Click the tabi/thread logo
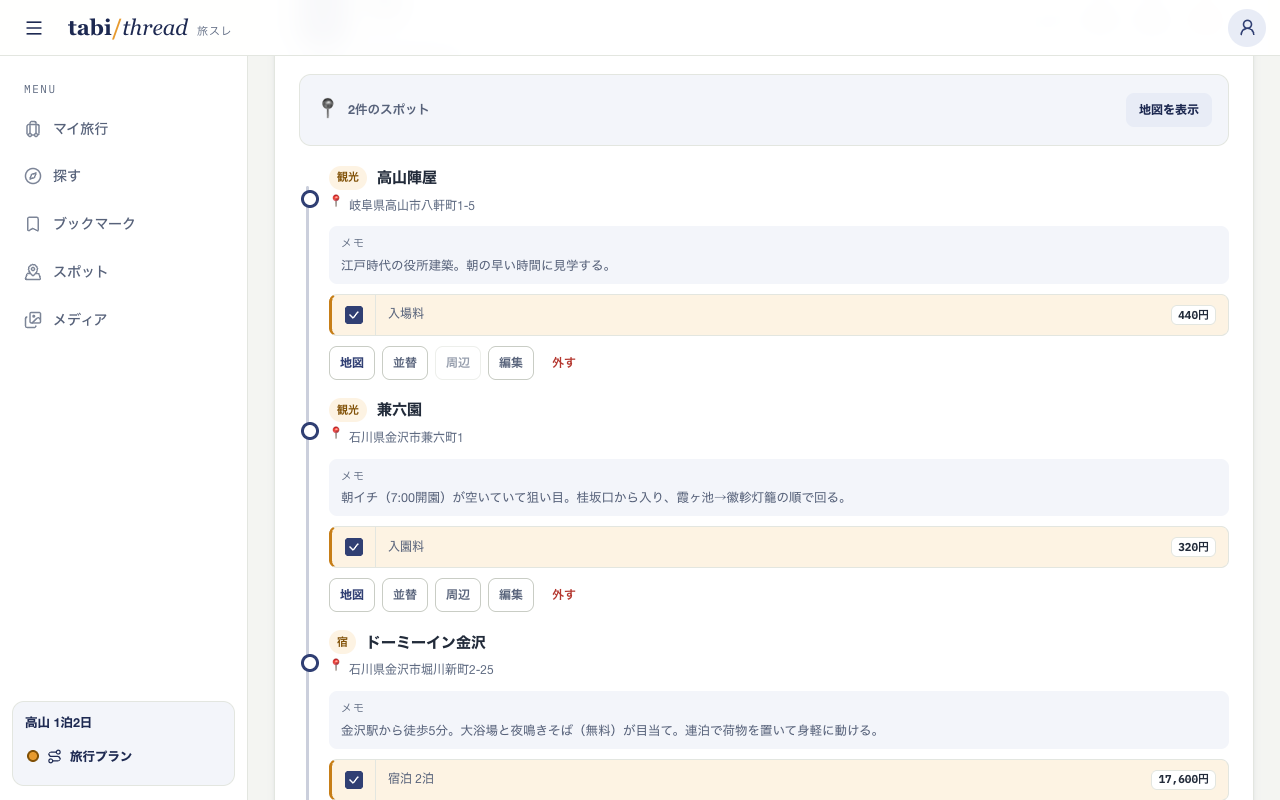This screenshot has height=800, width=1280. [128, 28]
